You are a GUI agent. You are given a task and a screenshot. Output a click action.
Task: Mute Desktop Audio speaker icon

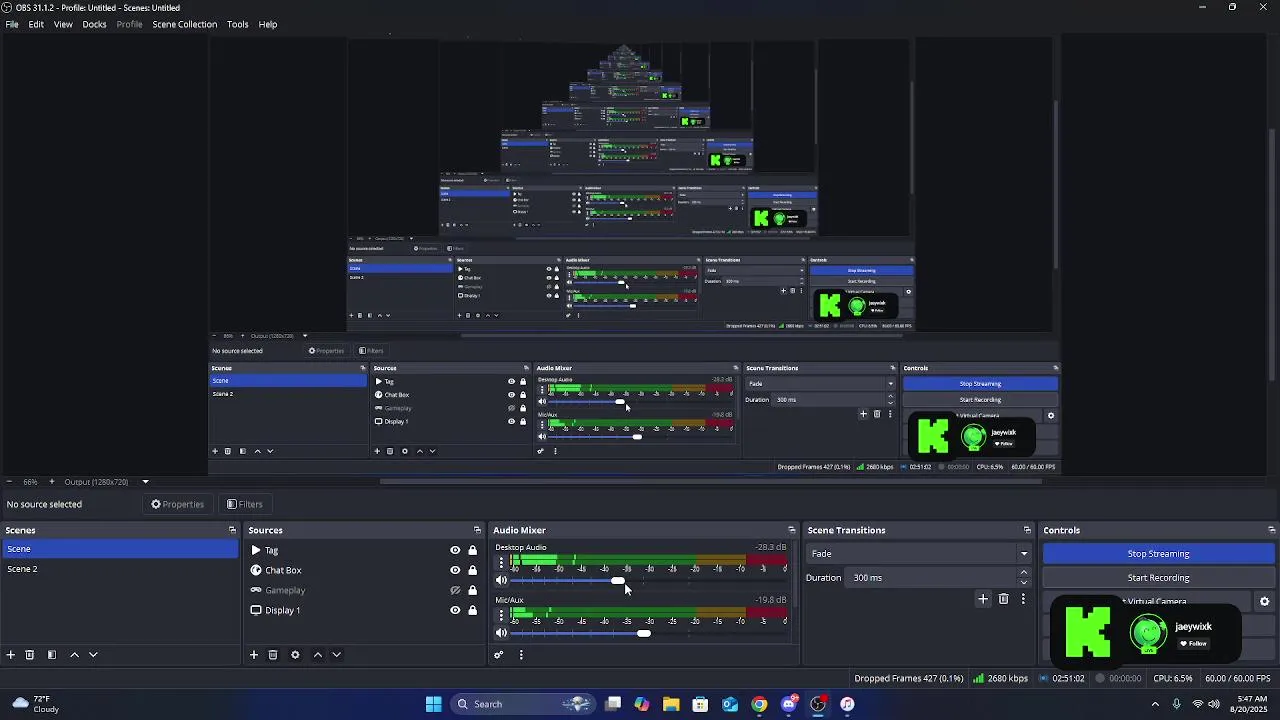click(x=502, y=581)
